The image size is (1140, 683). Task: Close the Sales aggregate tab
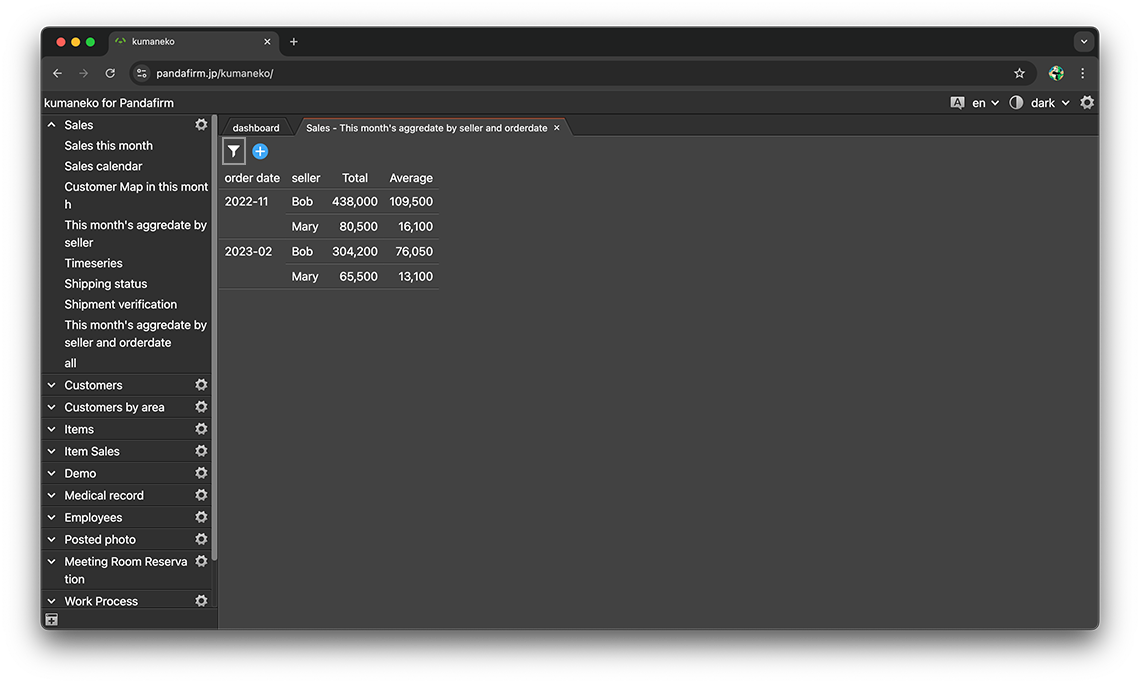(x=557, y=128)
